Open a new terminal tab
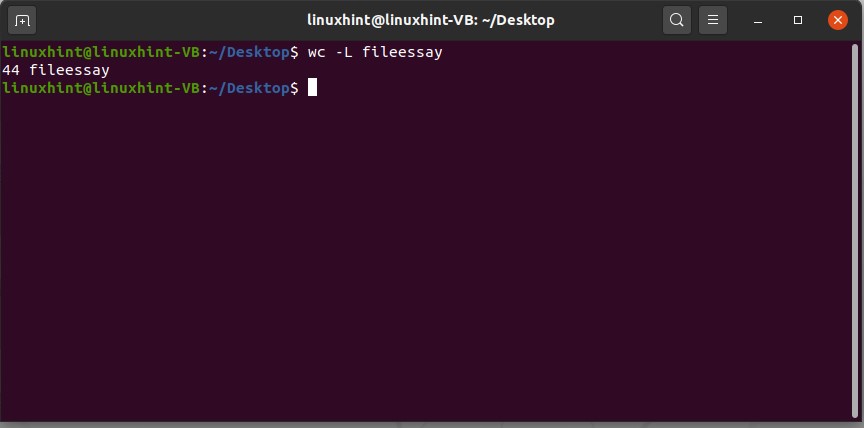This screenshot has height=428, width=864. coord(22,20)
